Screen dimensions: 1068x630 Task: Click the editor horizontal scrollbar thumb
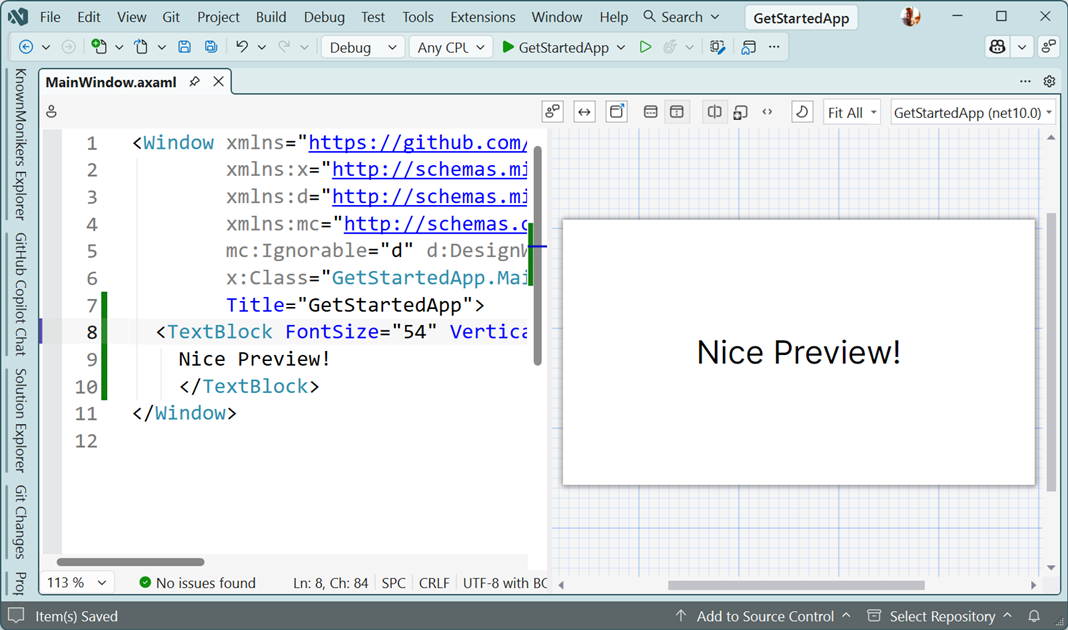(x=130, y=562)
